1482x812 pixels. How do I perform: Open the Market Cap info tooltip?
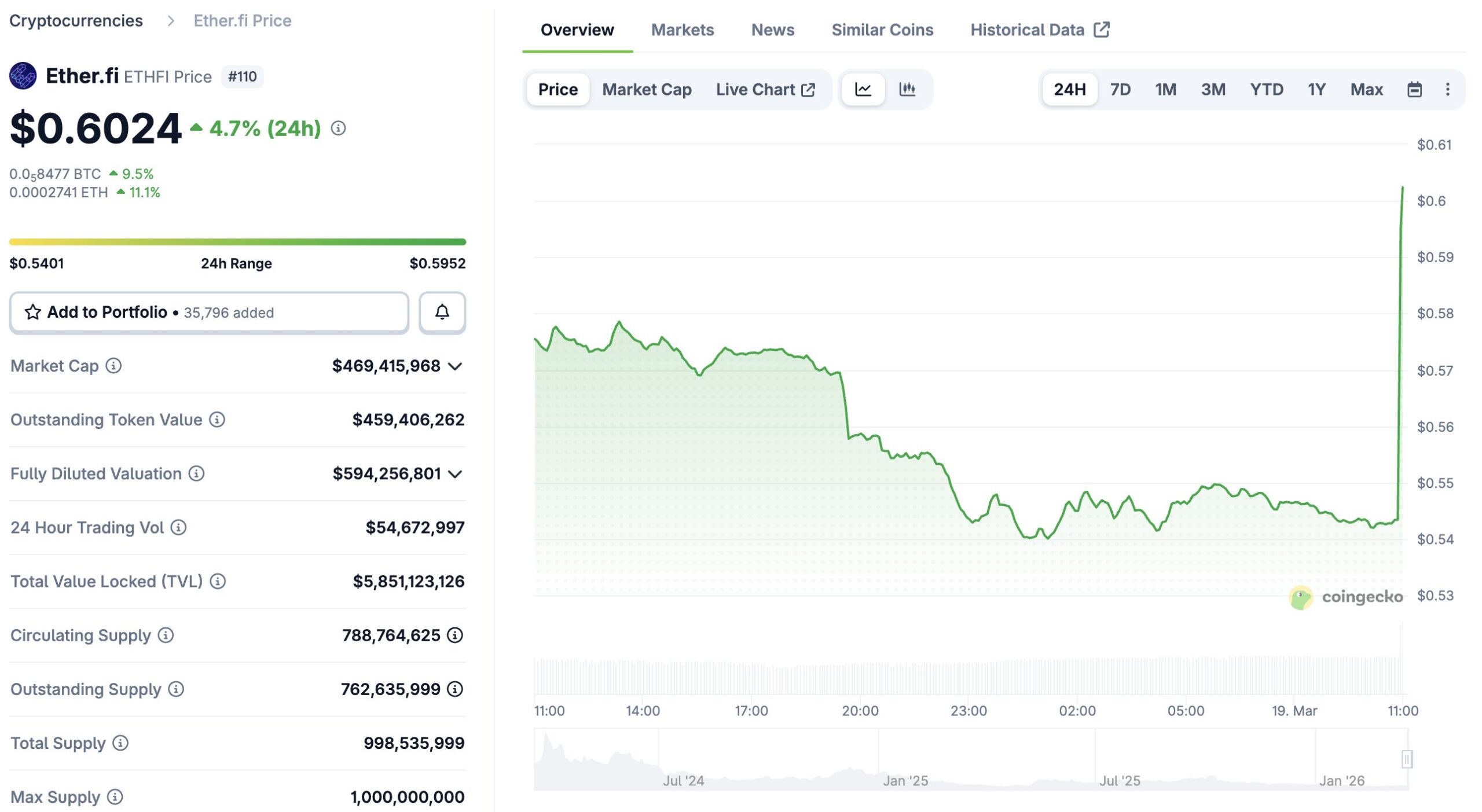point(113,366)
